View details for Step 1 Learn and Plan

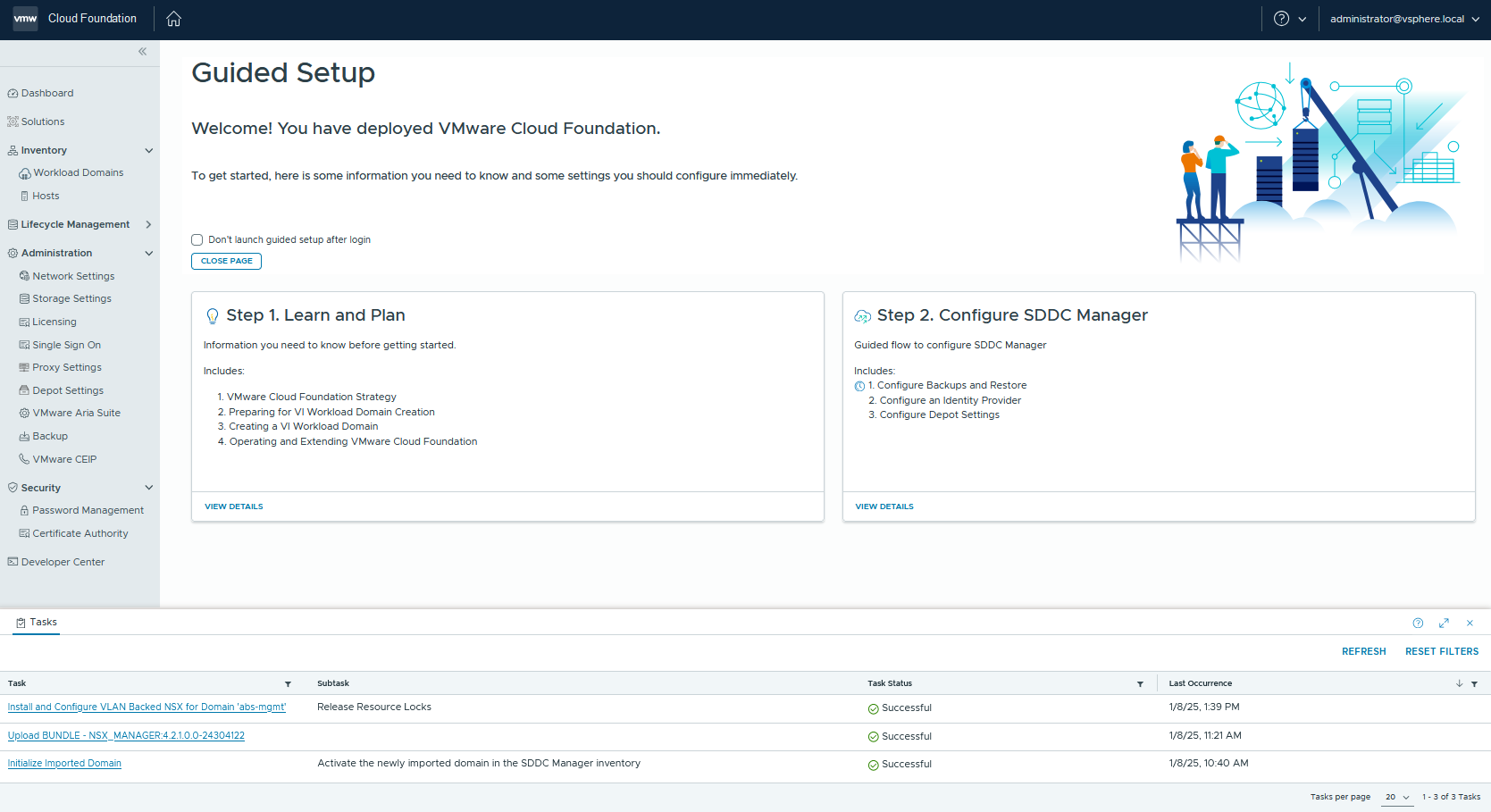tap(234, 507)
